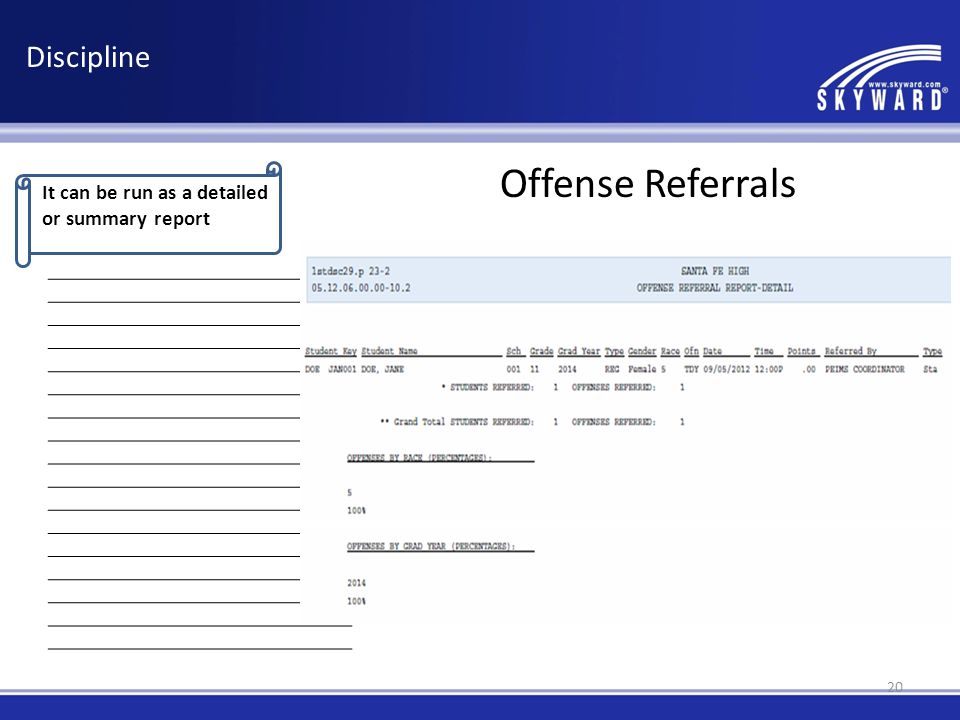Click the Date column header
This screenshot has width=960, height=720.
tap(713, 351)
